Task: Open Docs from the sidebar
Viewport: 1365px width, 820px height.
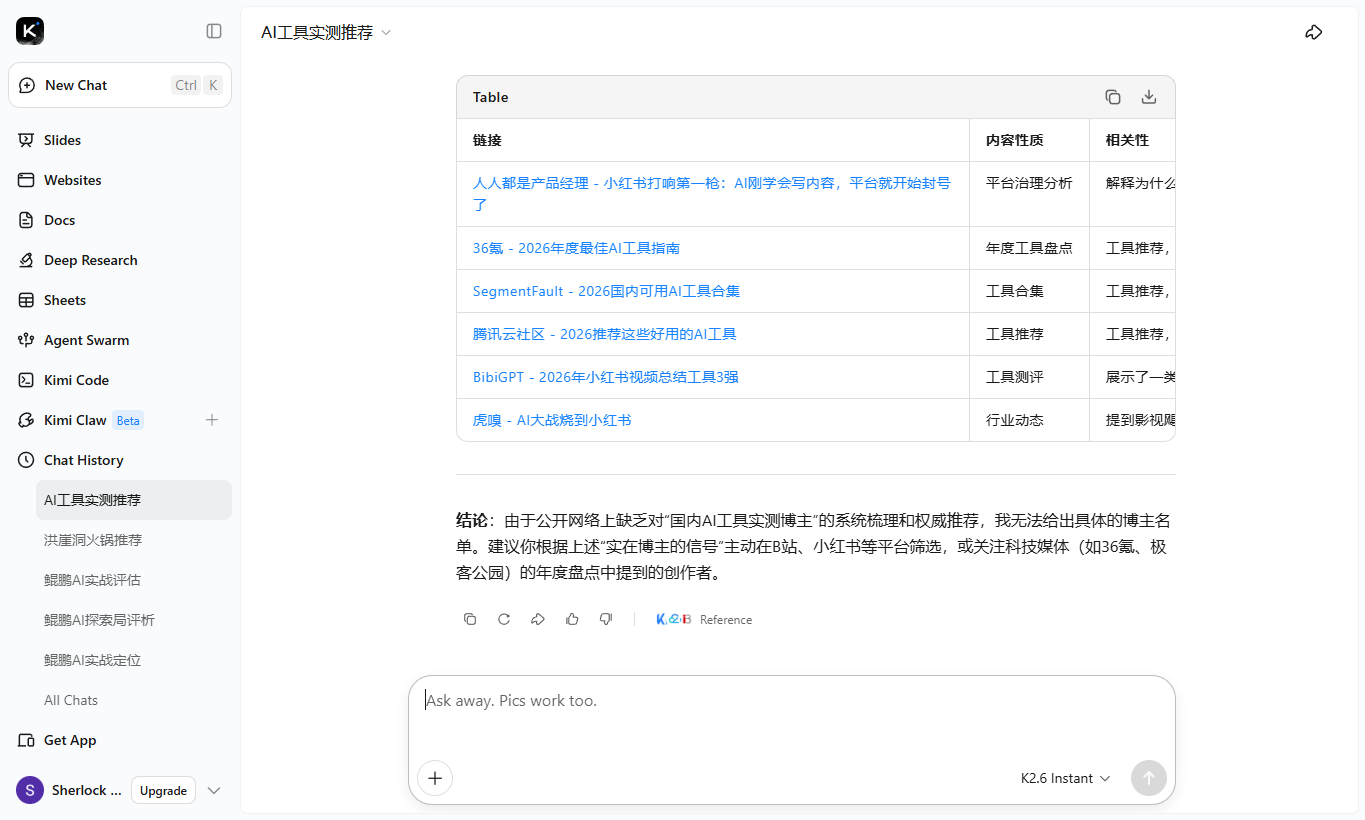Action: (120, 220)
